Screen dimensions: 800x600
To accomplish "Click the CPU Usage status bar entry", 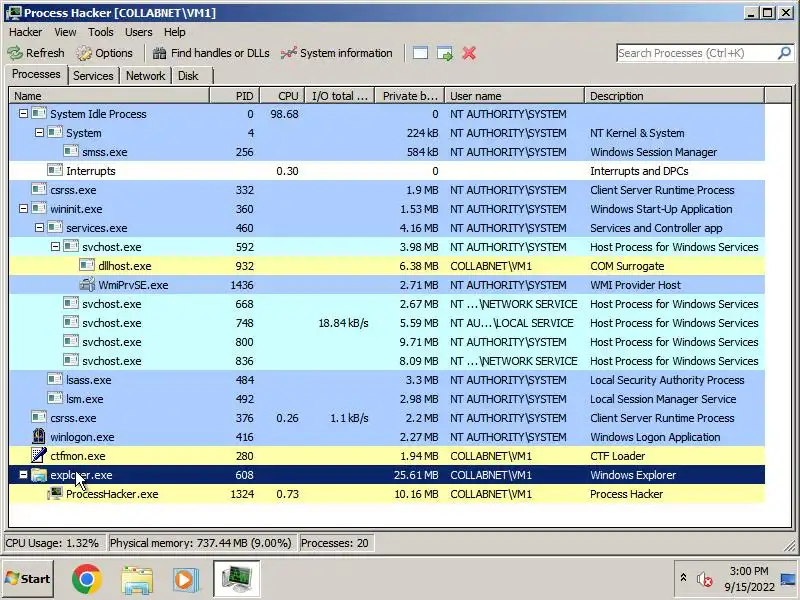I will tap(53, 542).
